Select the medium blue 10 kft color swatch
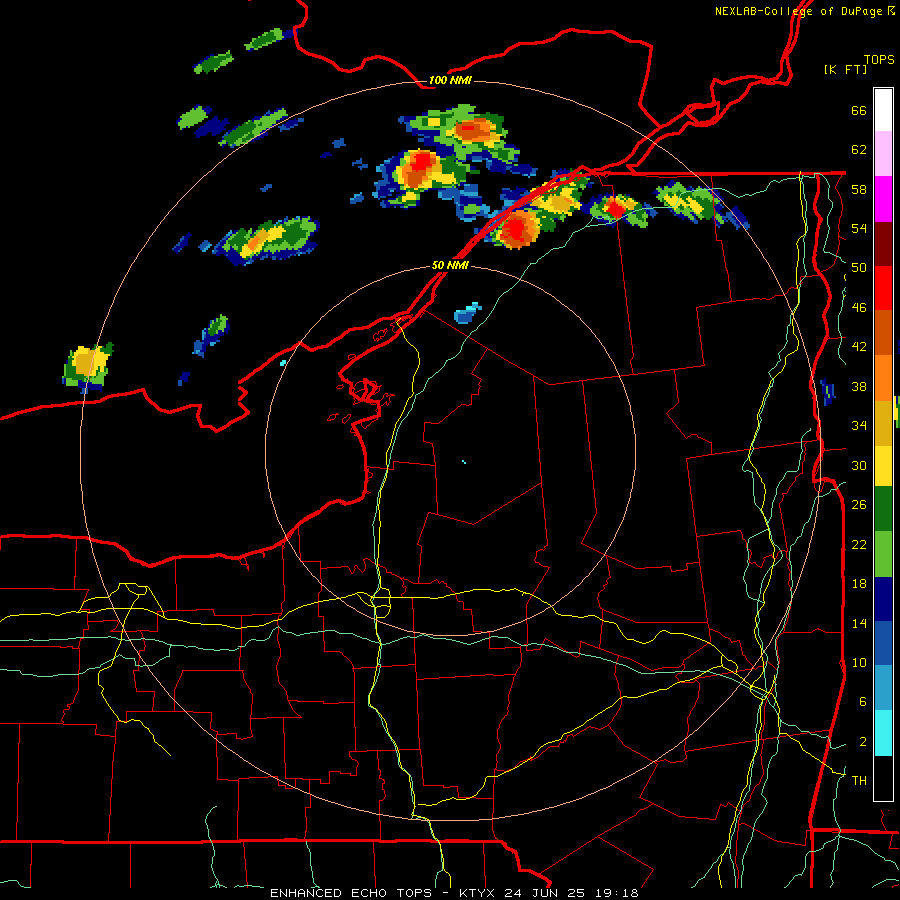The height and width of the screenshot is (900, 900). [x=883, y=643]
